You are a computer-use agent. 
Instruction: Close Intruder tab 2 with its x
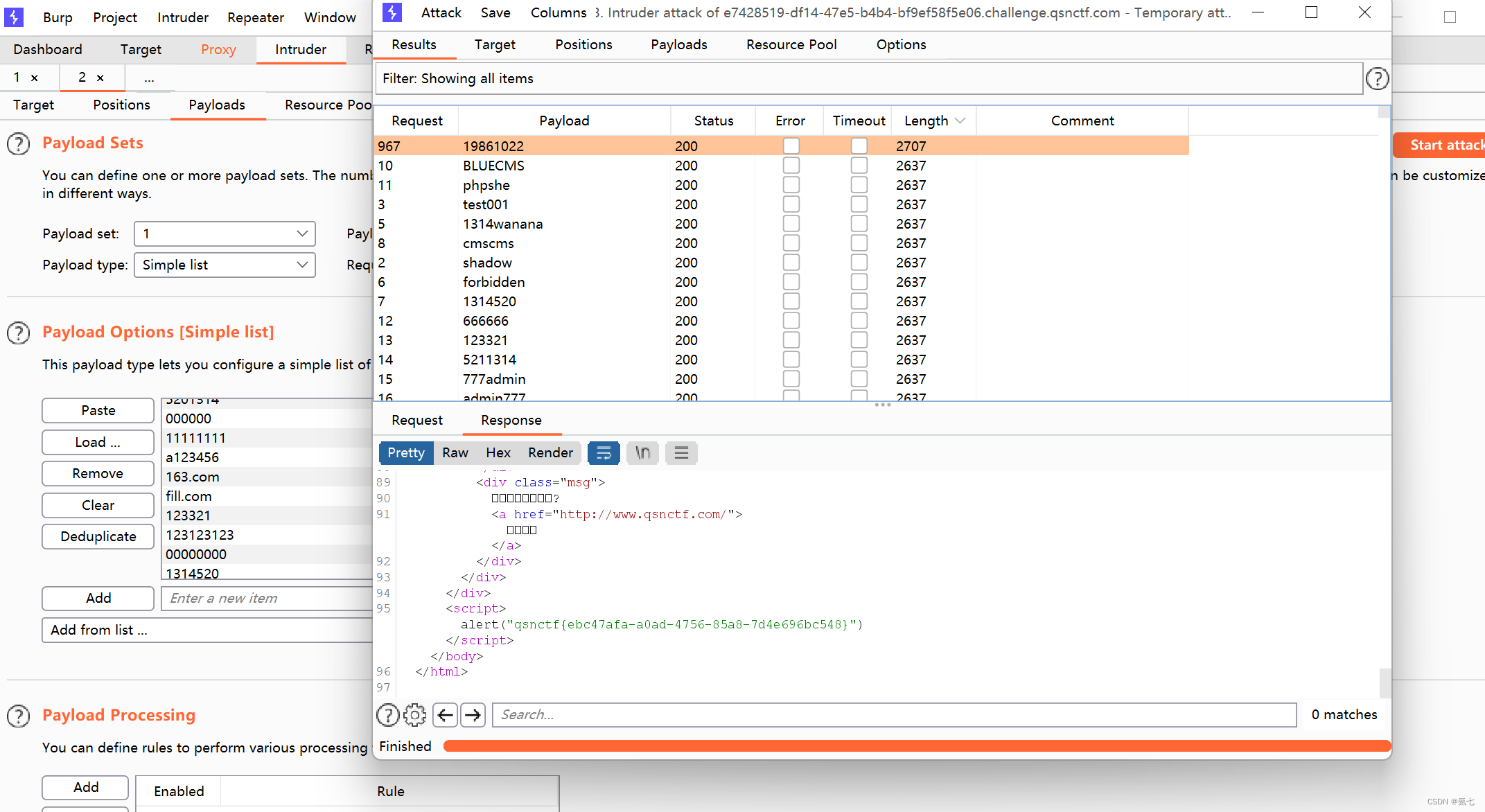click(100, 78)
